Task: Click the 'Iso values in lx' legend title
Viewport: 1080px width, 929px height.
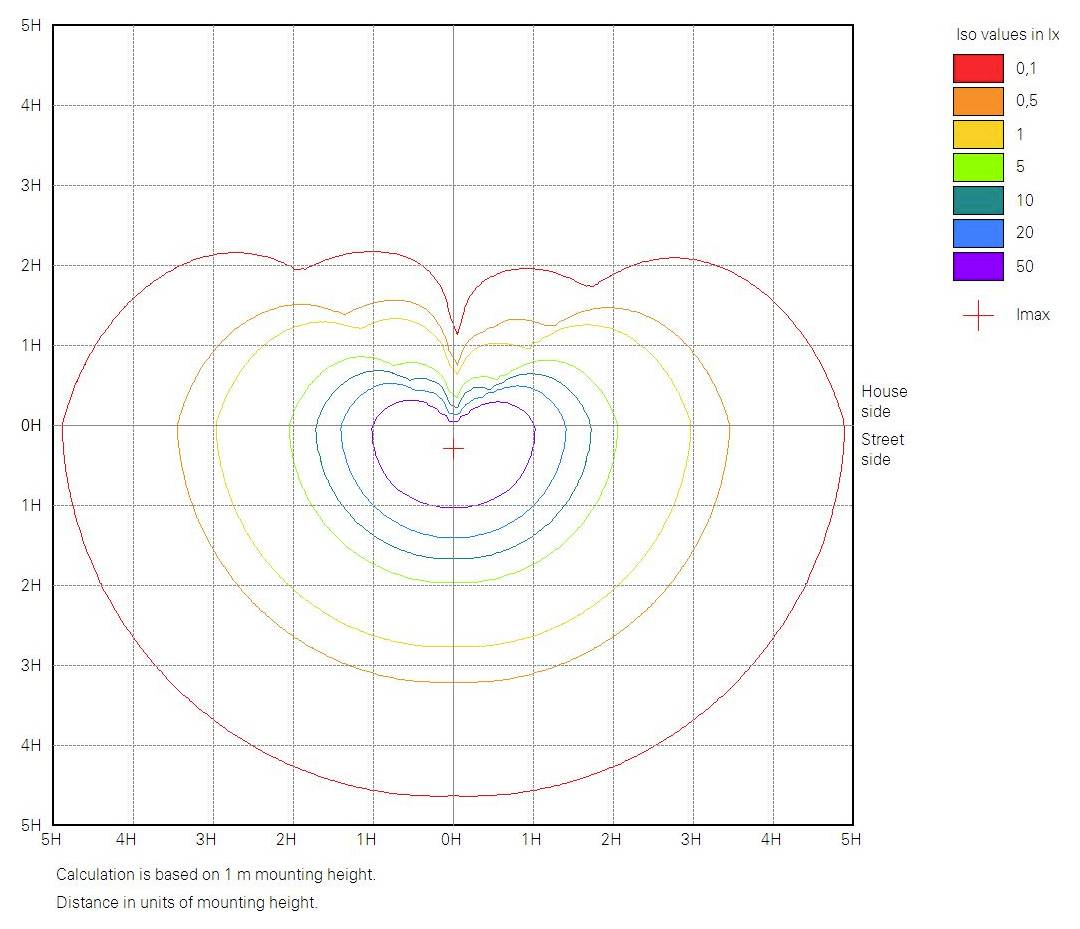Action: 1007,34
